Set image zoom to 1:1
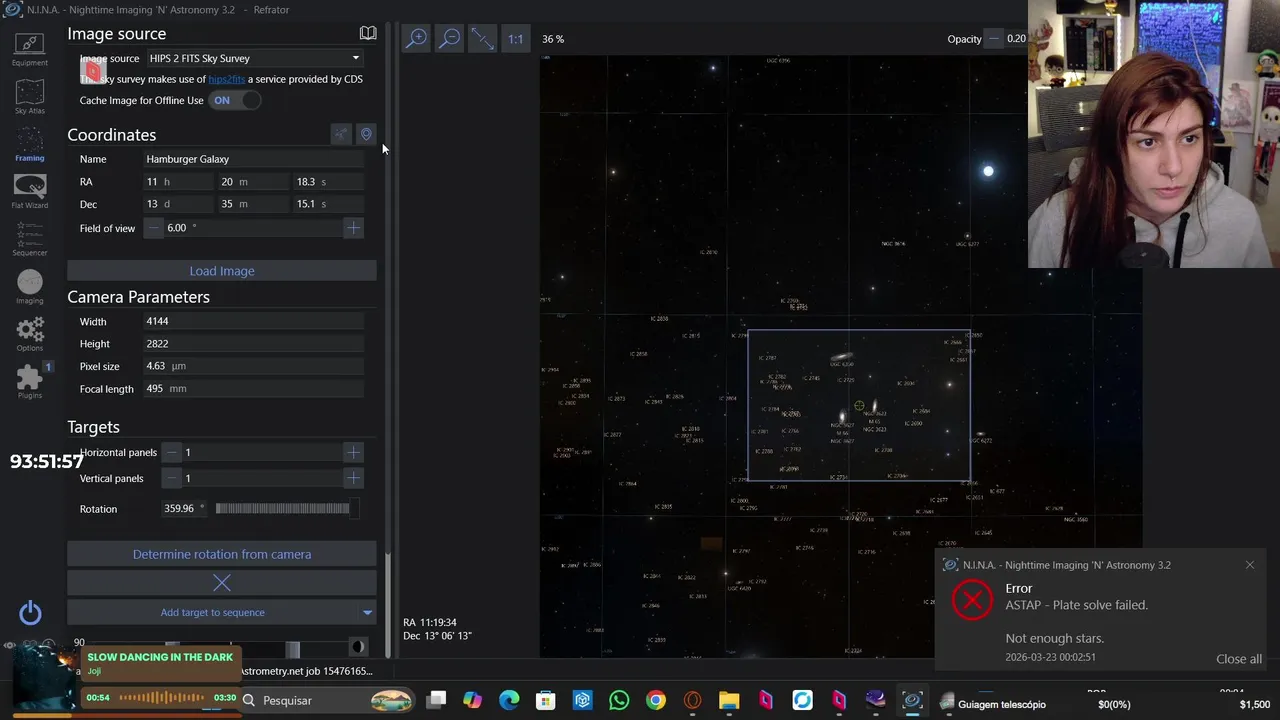Viewport: 1280px width, 720px height. click(x=515, y=38)
